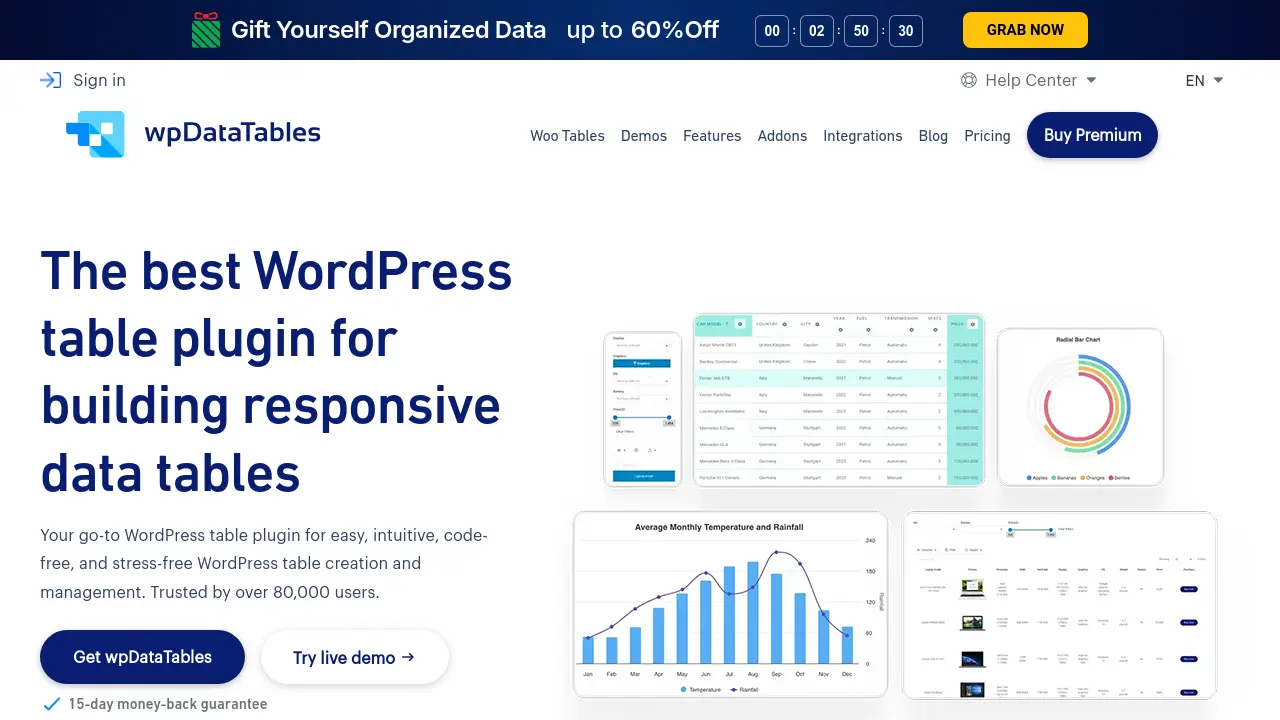
Task: Click the countdown hours box showing 02
Action: coord(817,30)
